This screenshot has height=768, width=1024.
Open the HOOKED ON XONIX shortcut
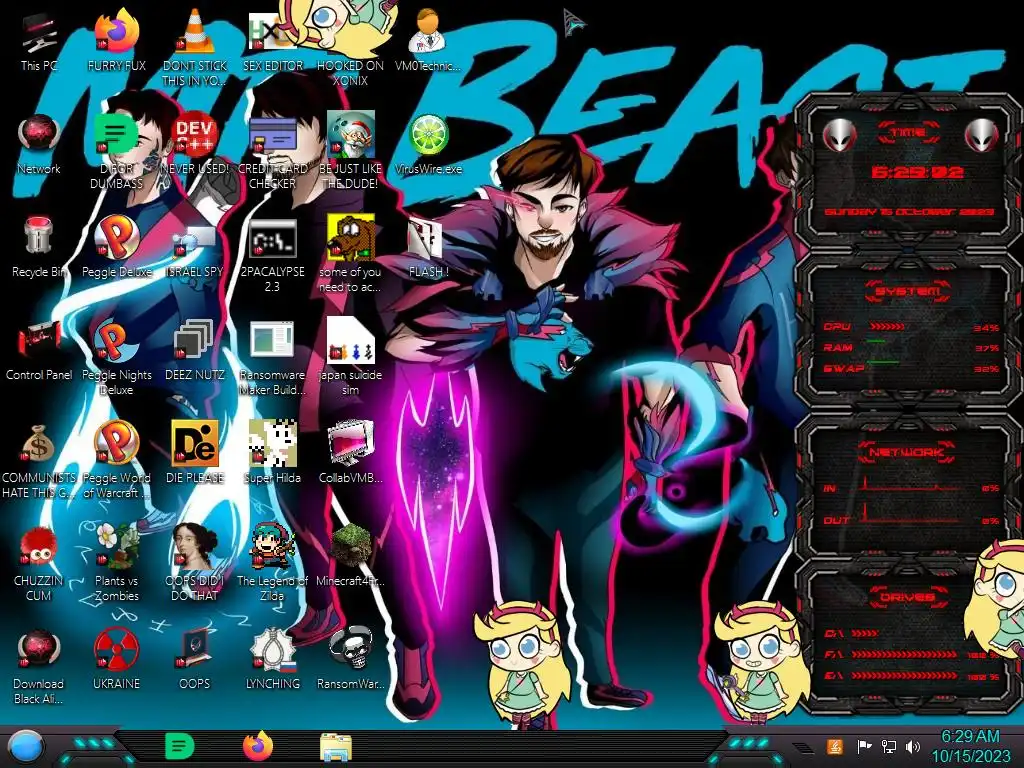350,47
